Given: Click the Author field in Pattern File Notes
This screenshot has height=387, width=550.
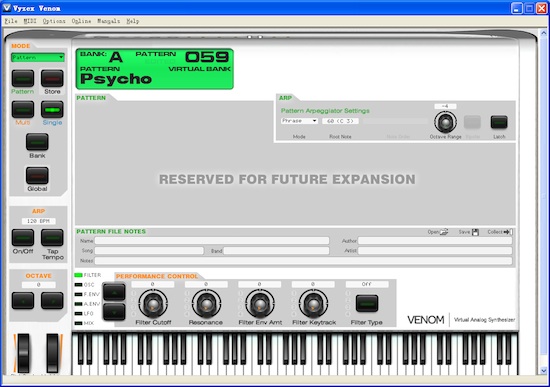Looking at the screenshot, I should coord(435,241).
